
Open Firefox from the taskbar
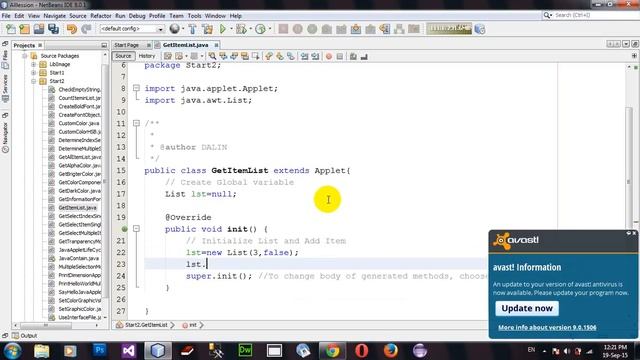[390, 351]
